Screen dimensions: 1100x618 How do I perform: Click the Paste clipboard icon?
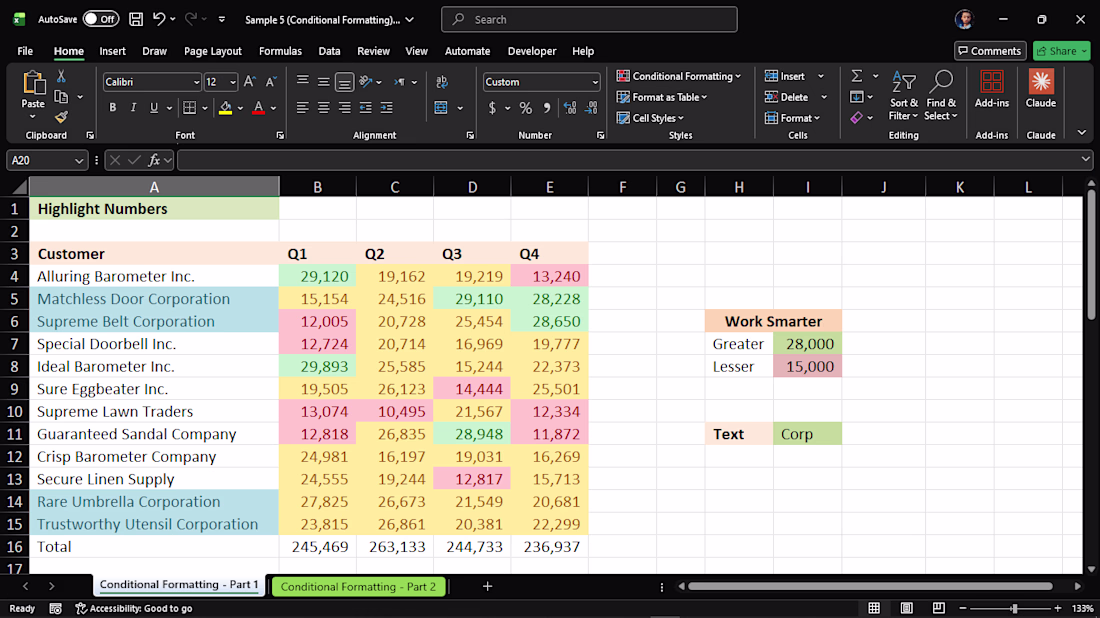(x=33, y=83)
